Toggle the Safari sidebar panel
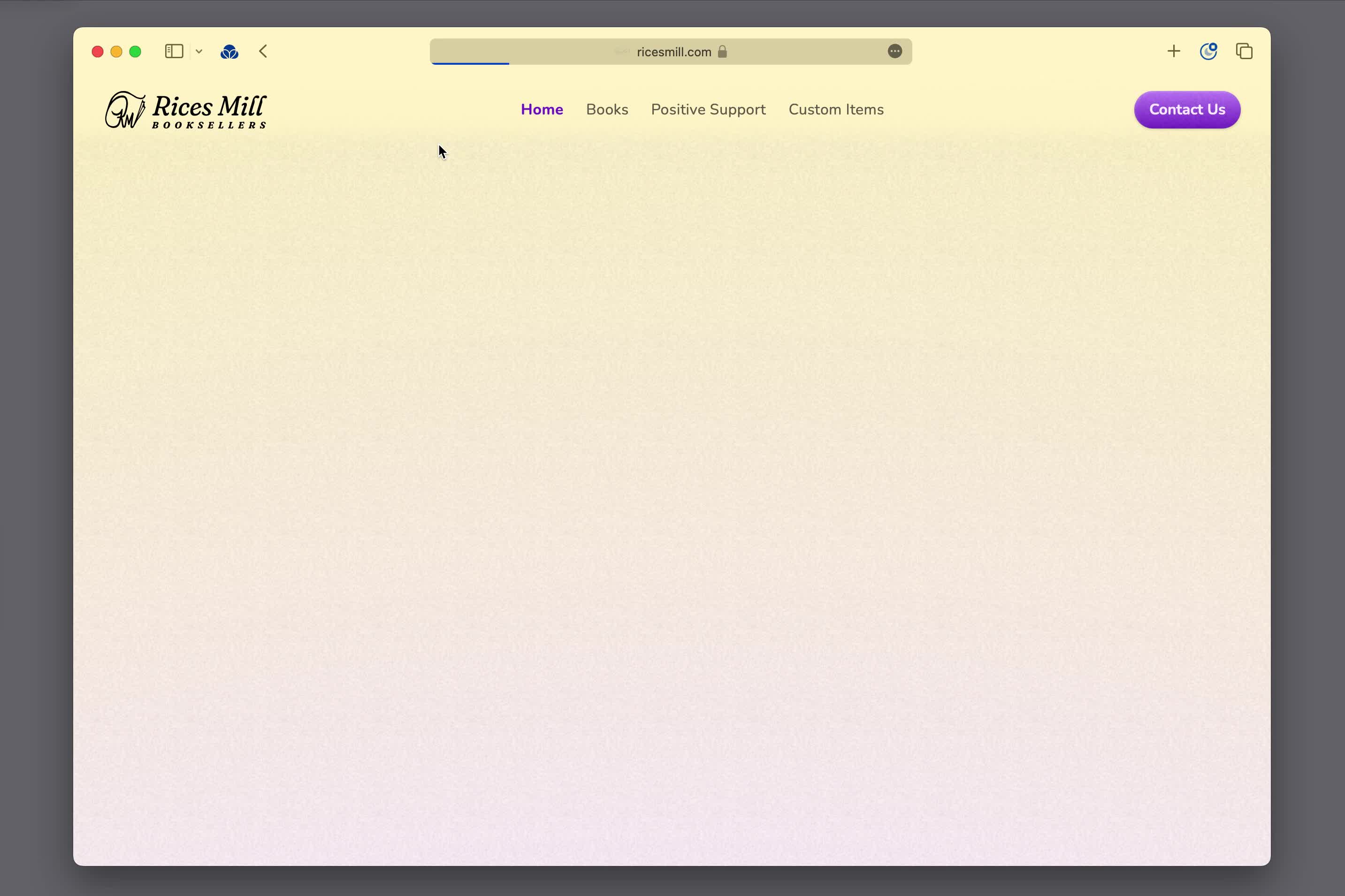Screen dimensions: 1345x896 tap(174, 52)
